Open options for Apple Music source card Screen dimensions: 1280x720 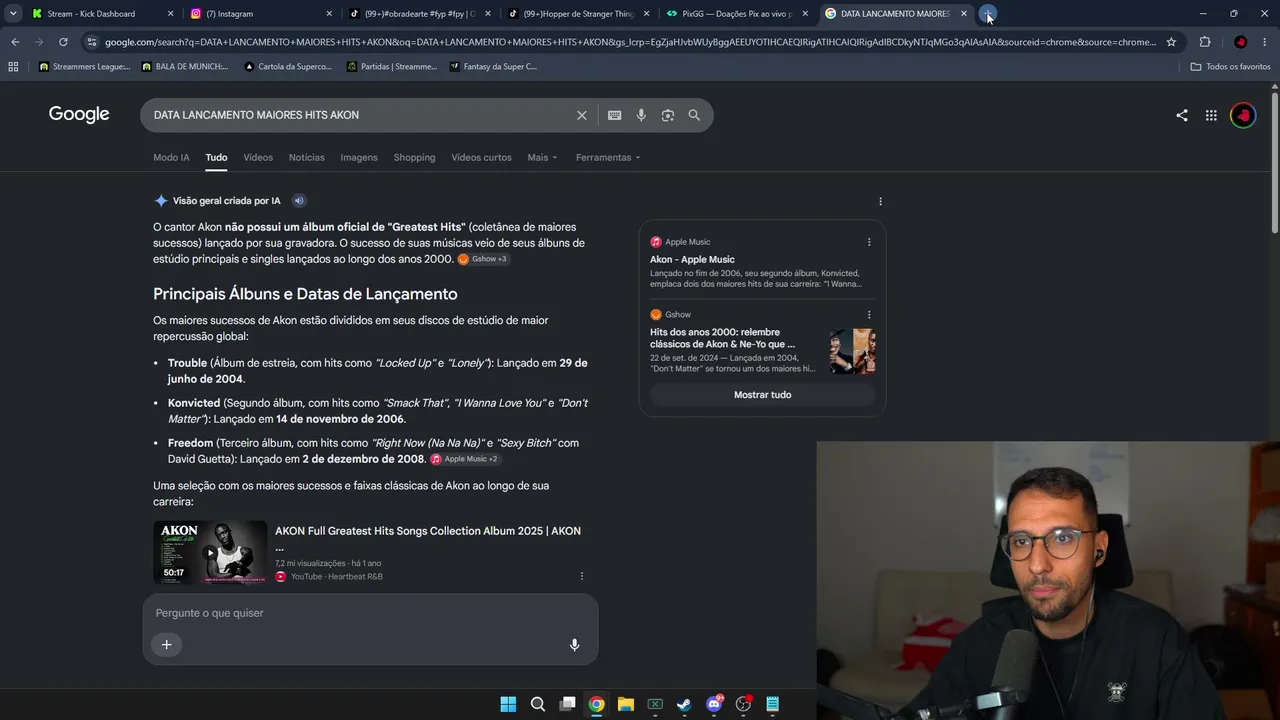[869, 242]
